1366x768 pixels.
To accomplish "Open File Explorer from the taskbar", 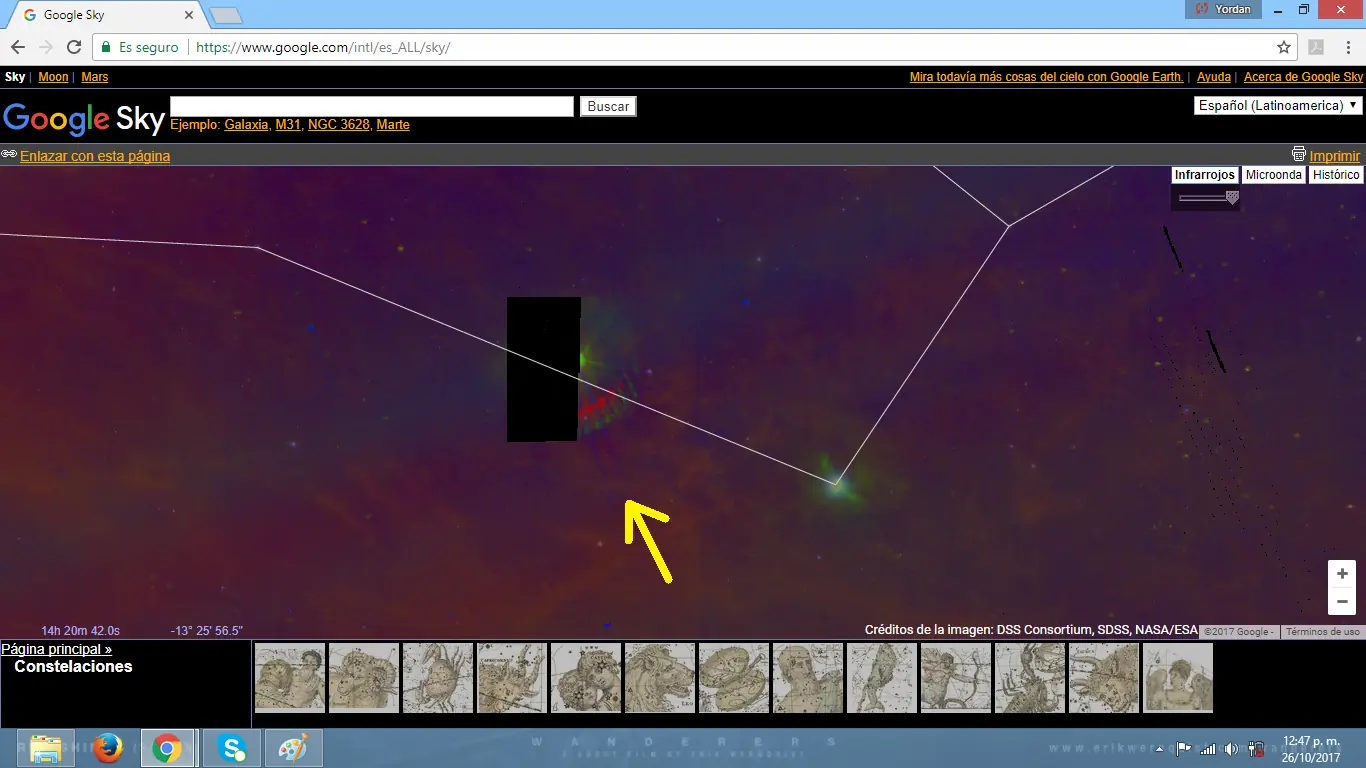I will [x=45, y=748].
